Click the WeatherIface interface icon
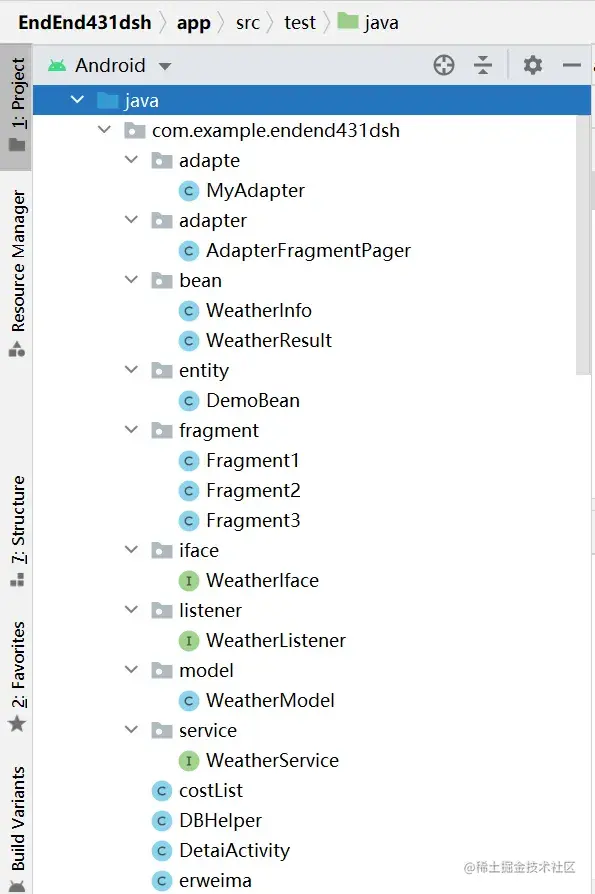Screen dimensions: 595x894 point(189,581)
